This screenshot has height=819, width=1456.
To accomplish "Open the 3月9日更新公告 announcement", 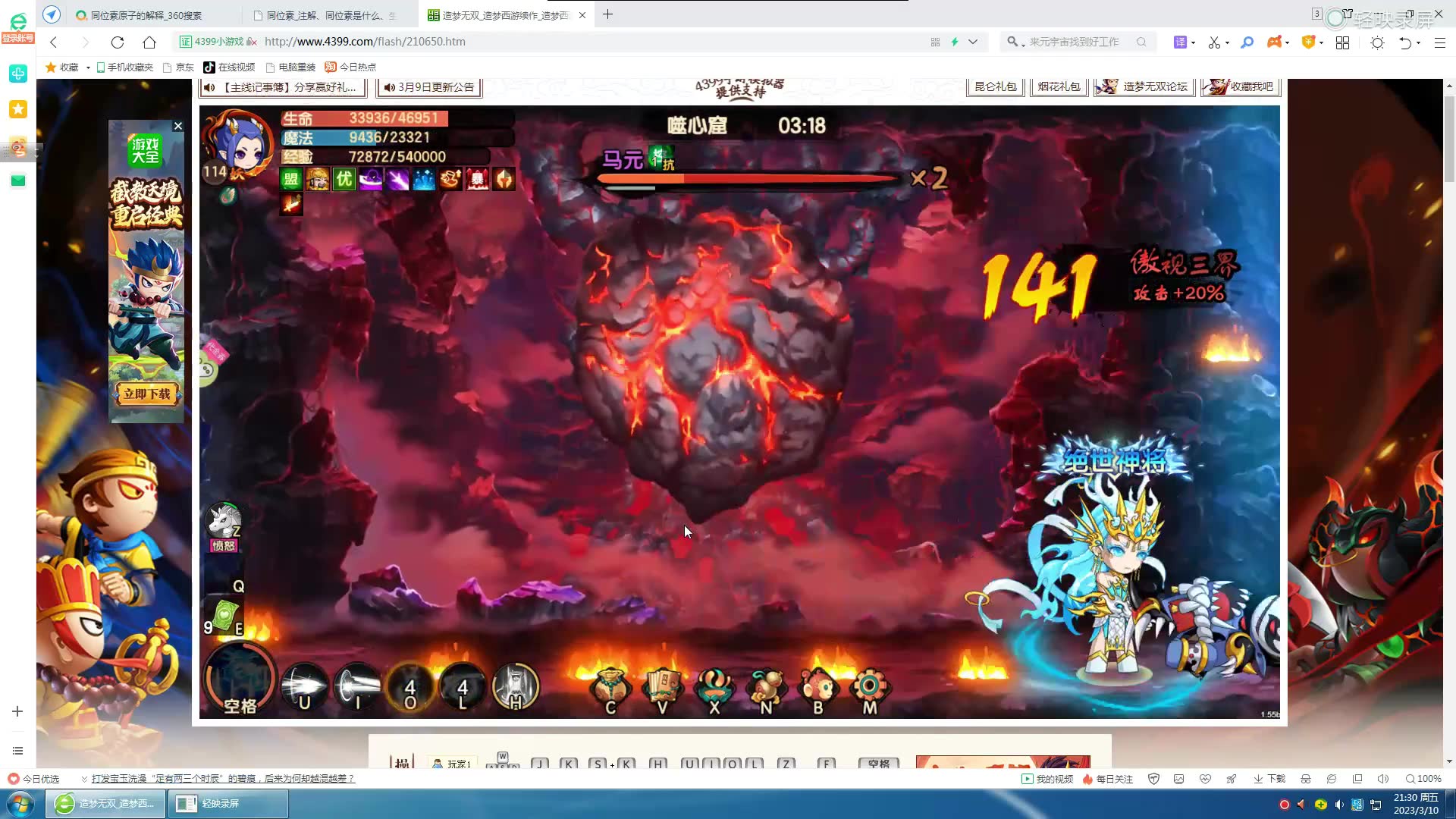I will pos(429,87).
